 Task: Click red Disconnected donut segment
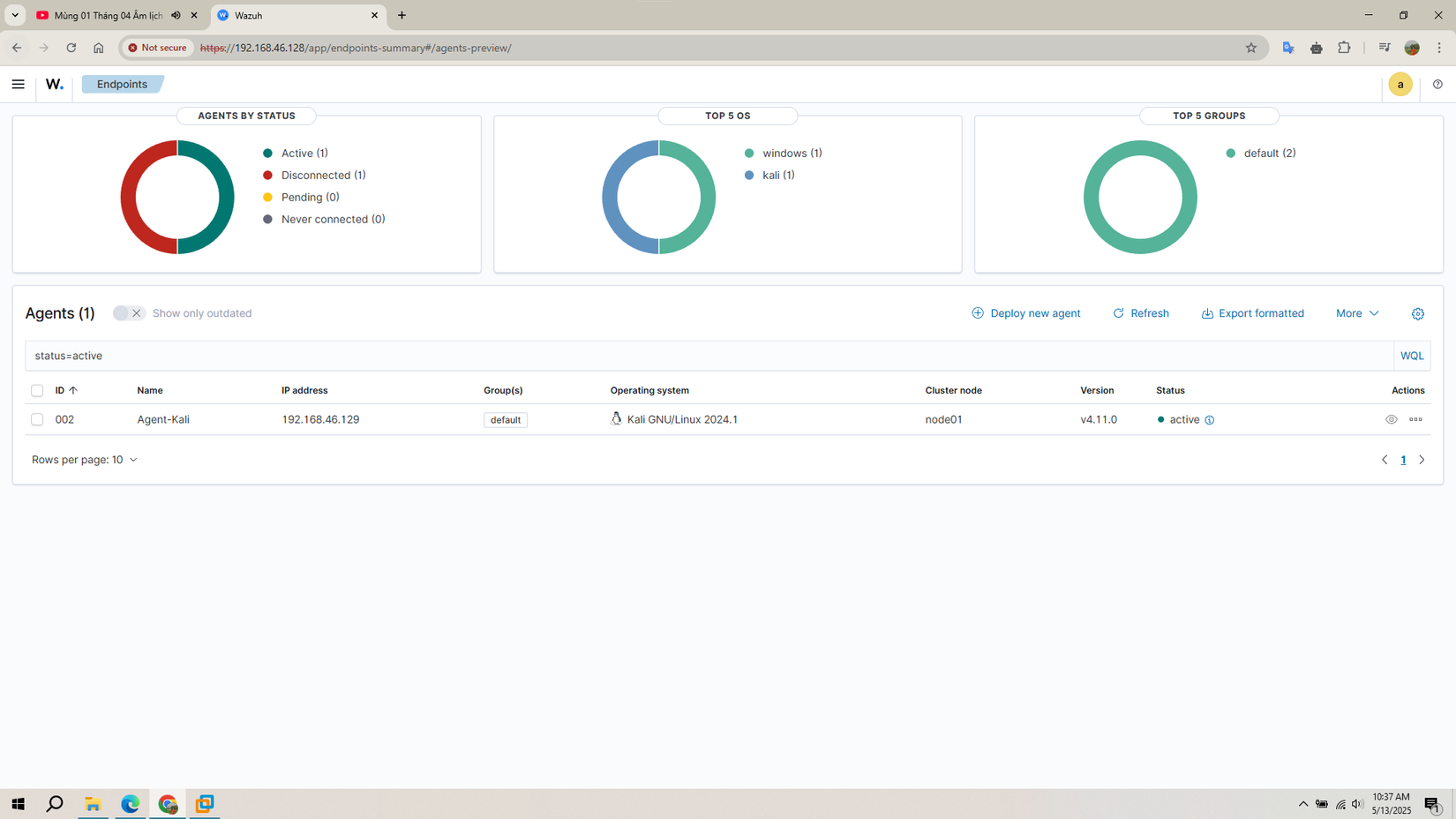(x=129, y=198)
